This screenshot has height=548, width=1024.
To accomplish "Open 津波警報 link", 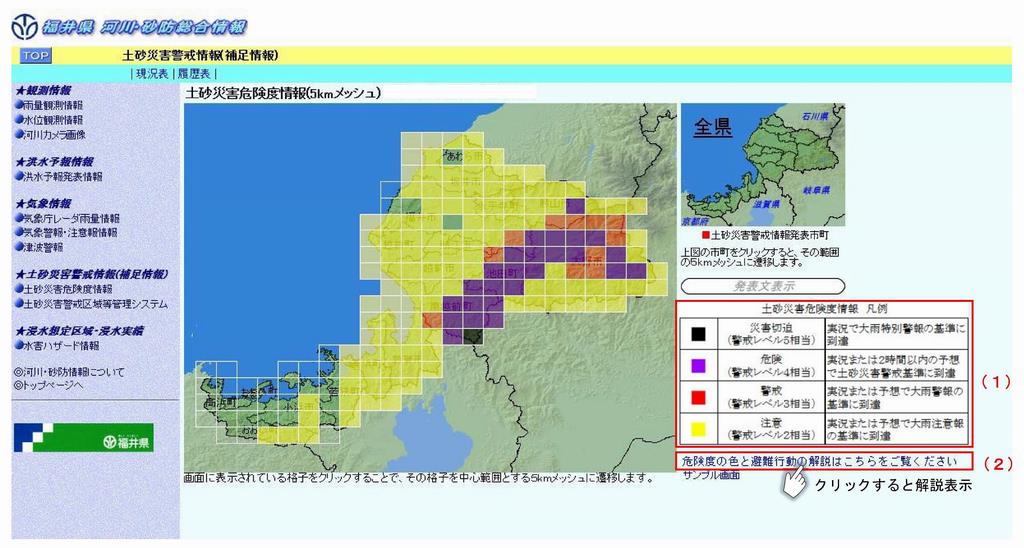I will pyautogui.click(x=43, y=248).
